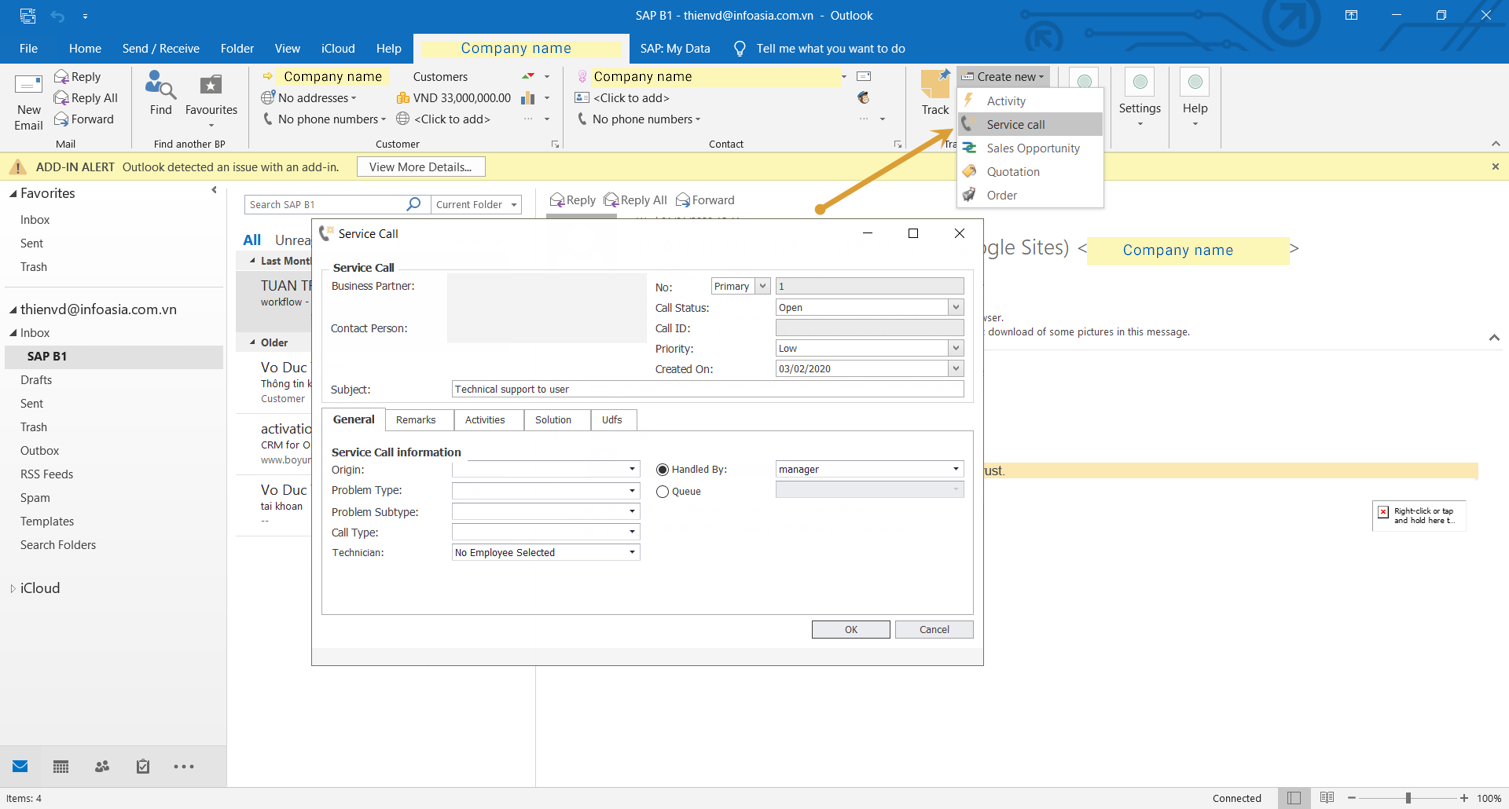Screen dimensions: 1509x809
Task: Switch to Tasks view in bottom navigation
Action: [x=143, y=766]
